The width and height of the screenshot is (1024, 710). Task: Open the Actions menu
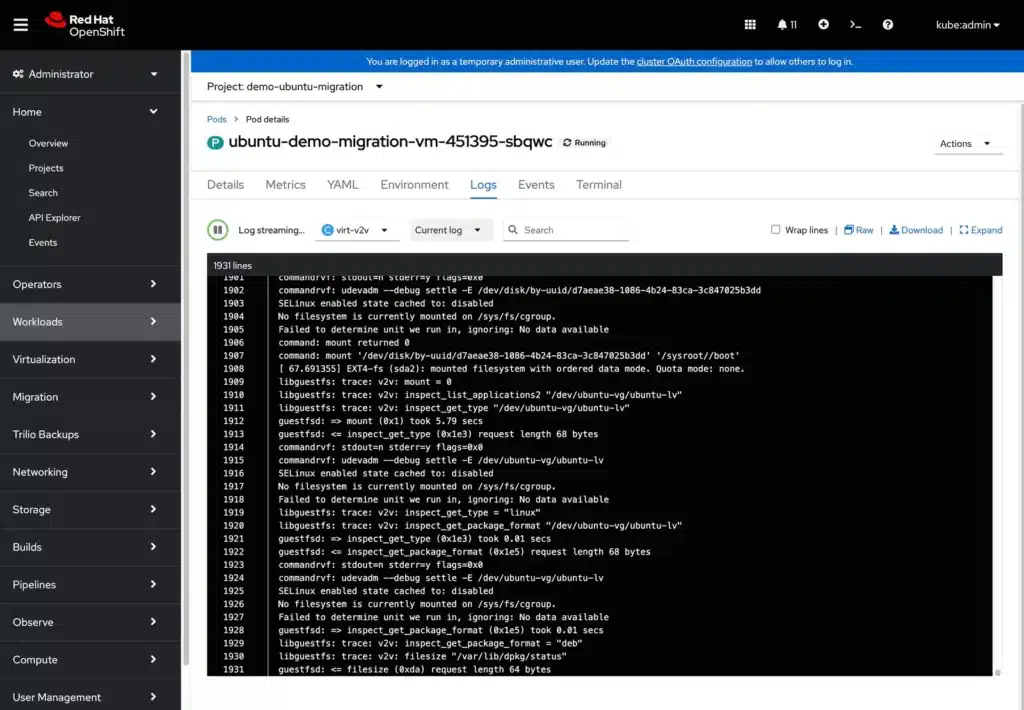[x=966, y=143]
